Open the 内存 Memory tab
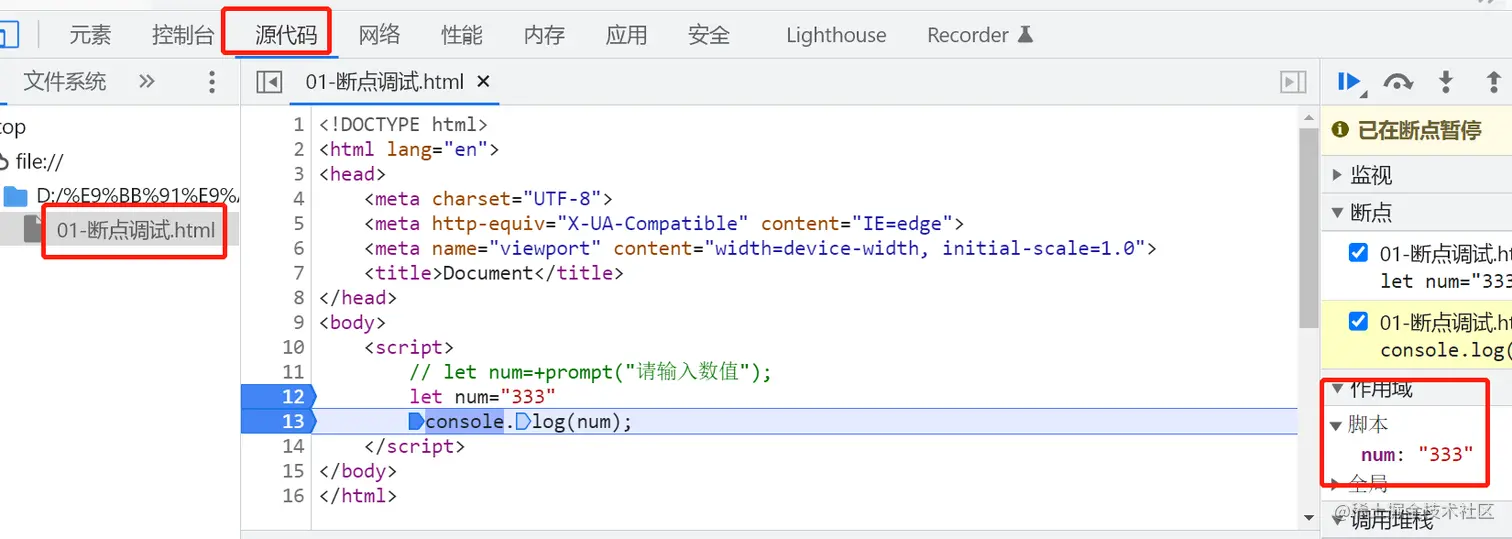This screenshot has width=1512, height=539. (544, 35)
